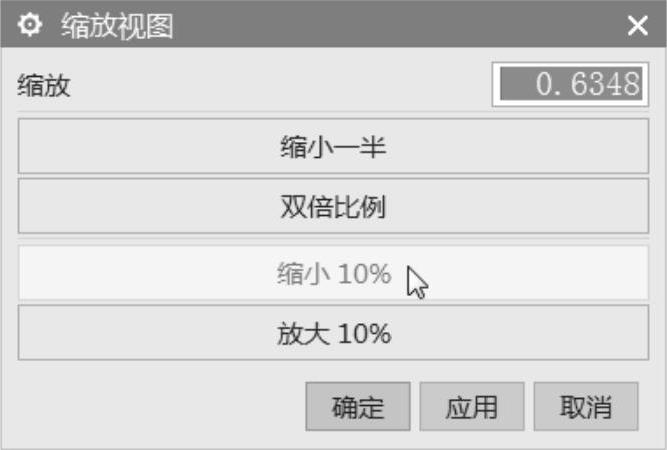Cancel the dialog via 取消
The width and height of the screenshot is (667, 450).
pyautogui.click(x=586, y=406)
